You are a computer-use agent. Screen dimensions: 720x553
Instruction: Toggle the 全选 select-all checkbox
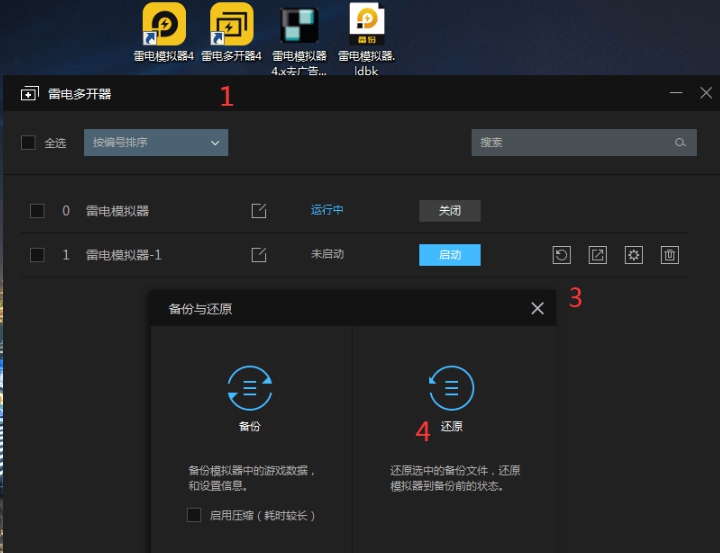[28, 142]
